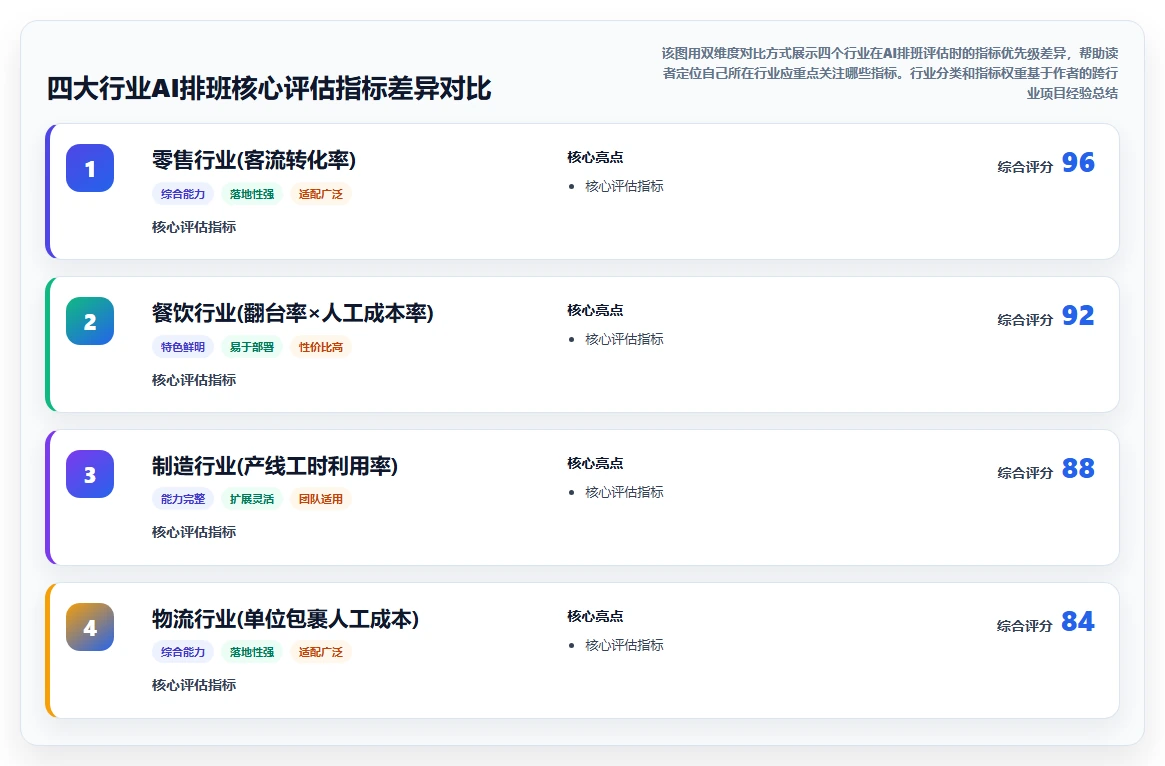Select the 制造行业(产线工时利用率) card title
The height and width of the screenshot is (766, 1165).
pos(275,466)
